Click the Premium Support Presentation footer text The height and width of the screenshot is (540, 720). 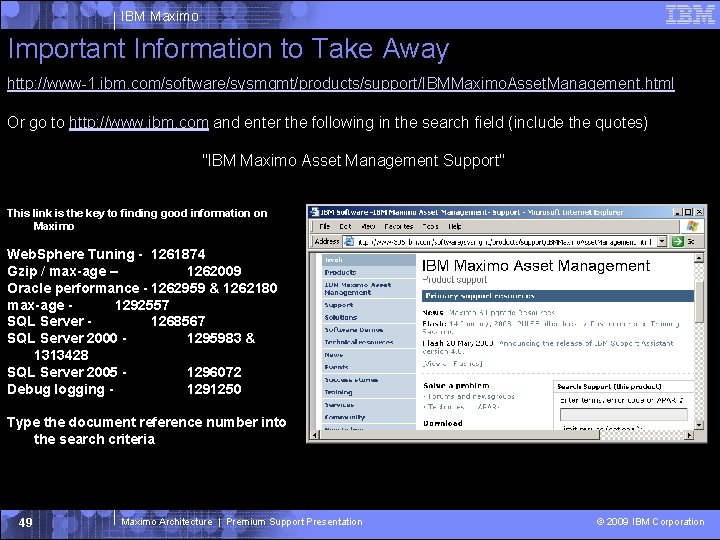click(294, 522)
